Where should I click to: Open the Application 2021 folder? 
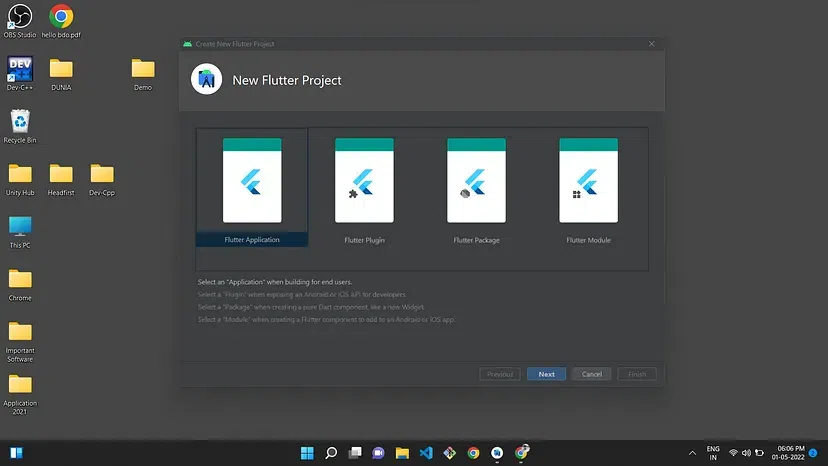click(20, 394)
